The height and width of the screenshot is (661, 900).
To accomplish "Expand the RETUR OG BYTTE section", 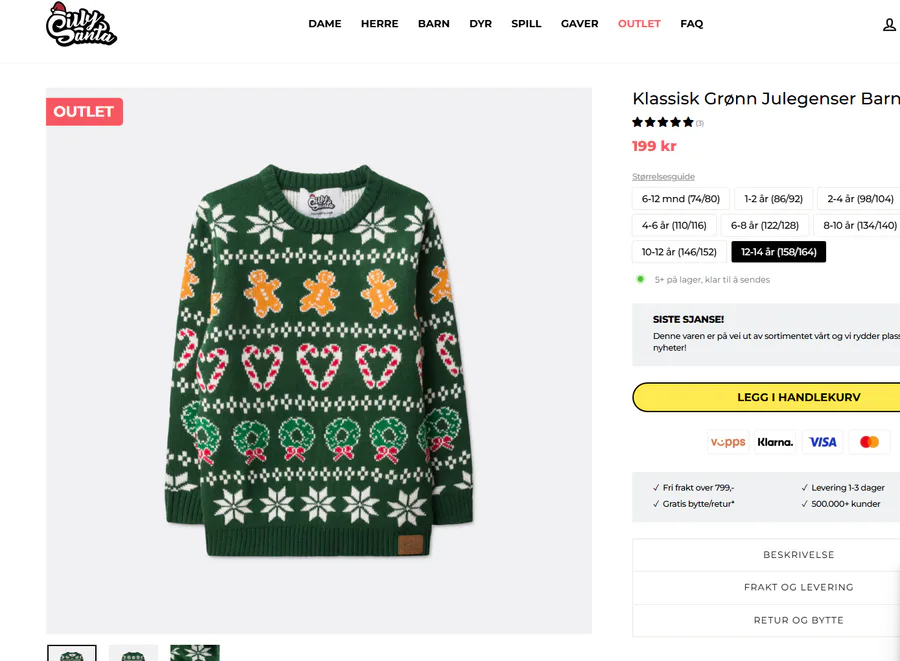I will click(798, 621).
